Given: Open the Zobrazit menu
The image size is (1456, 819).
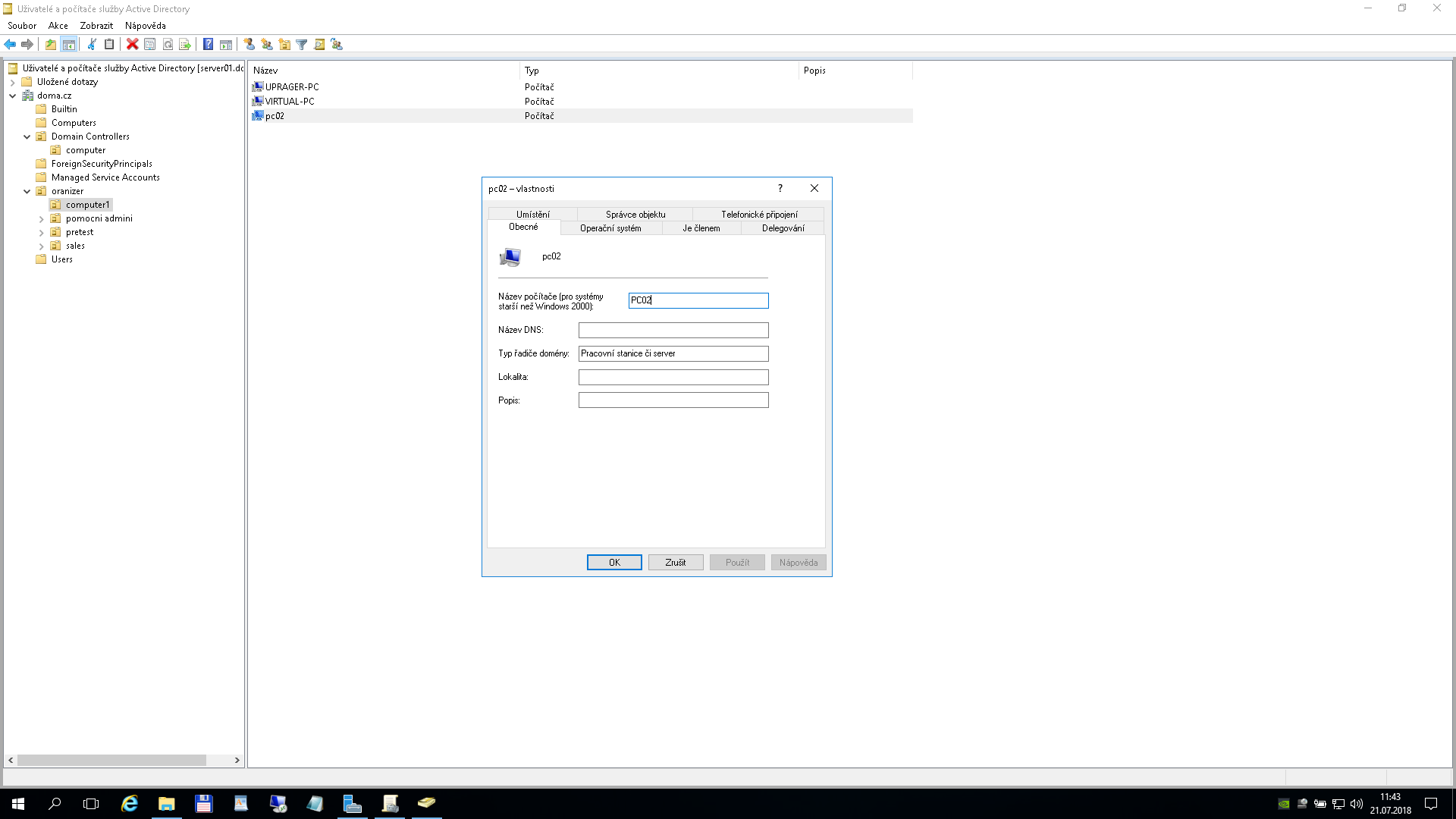Looking at the screenshot, I should 96,26.
